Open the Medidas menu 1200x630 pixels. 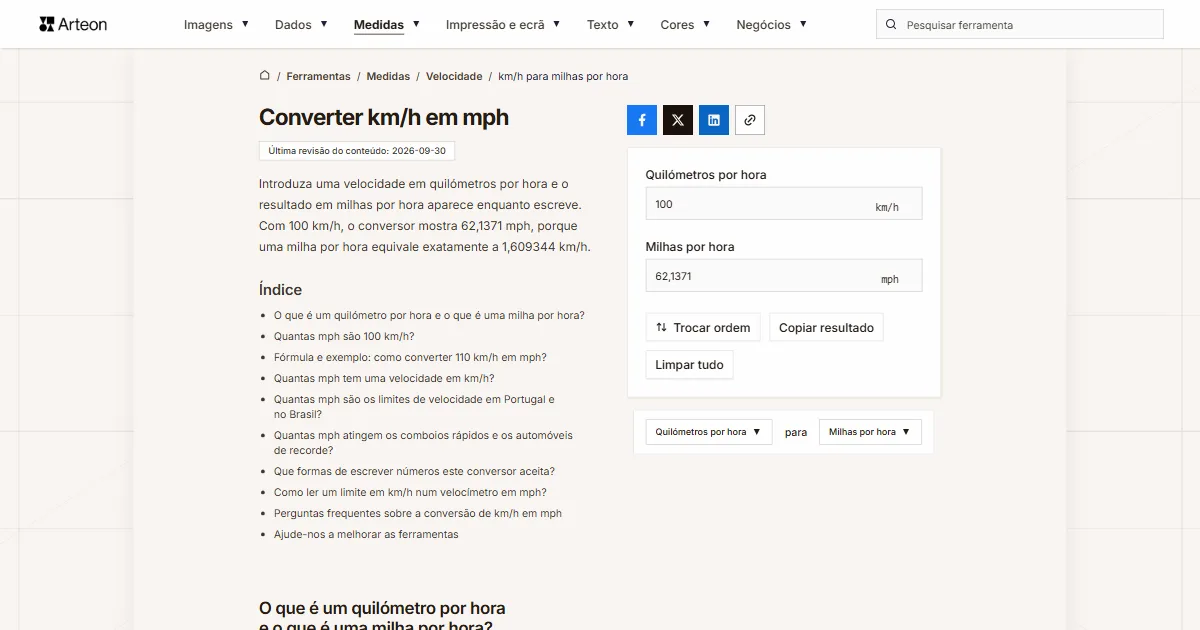(387, 25)
